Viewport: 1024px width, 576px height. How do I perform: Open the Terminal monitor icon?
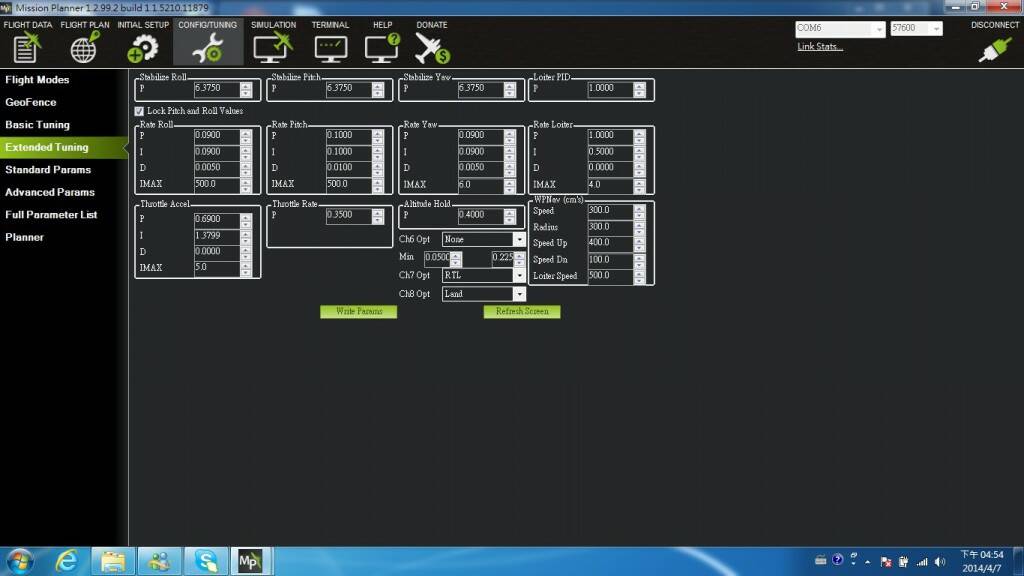[x=330, y=49]
